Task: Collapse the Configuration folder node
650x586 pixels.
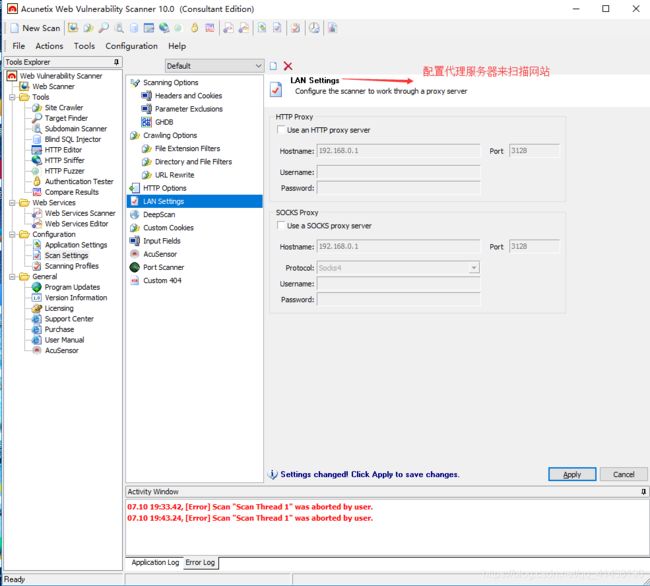Action: pyautogui.click(x=12, y=234)
